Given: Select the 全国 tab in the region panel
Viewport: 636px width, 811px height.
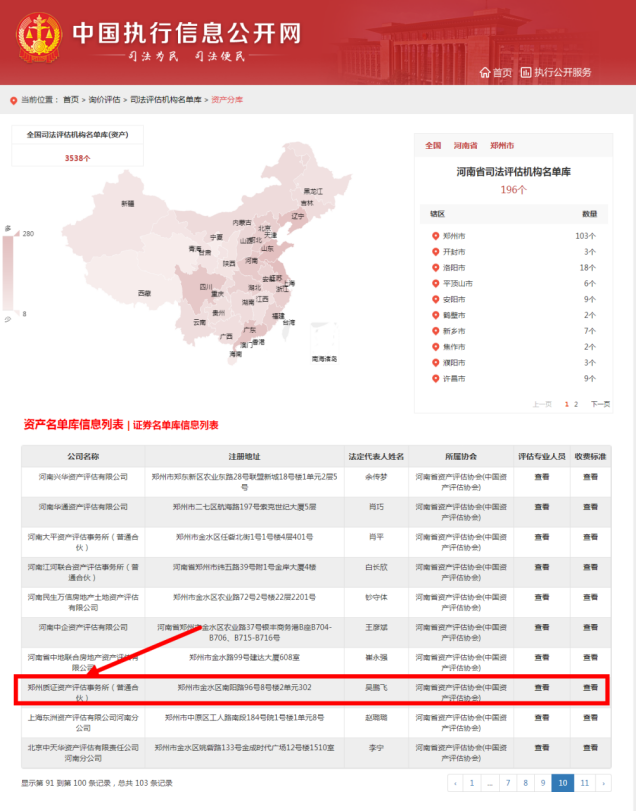Looking at the screenshot, I should click(x=433, y=145).
